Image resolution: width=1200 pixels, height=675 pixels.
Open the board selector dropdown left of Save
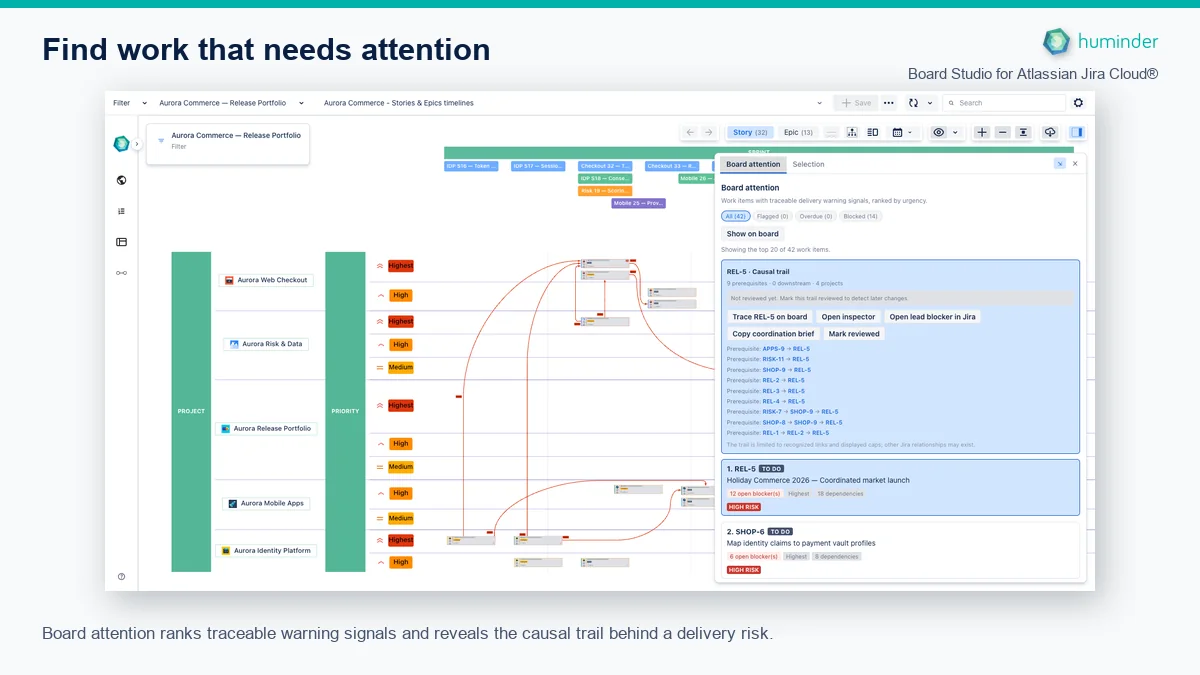click(x=820, y=103)
